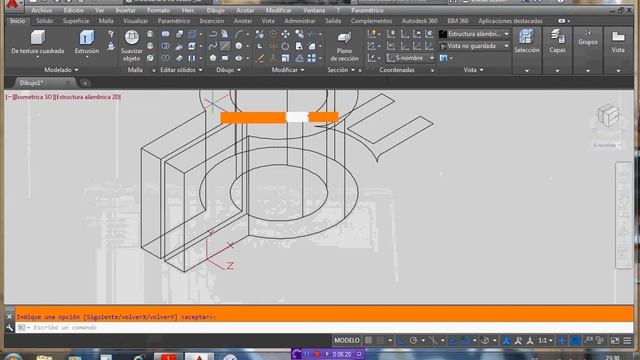Open the 1:1 annotation scale dropdown
Image resolution: width=640 pixels, height=360 pixels.
(545, 340)
